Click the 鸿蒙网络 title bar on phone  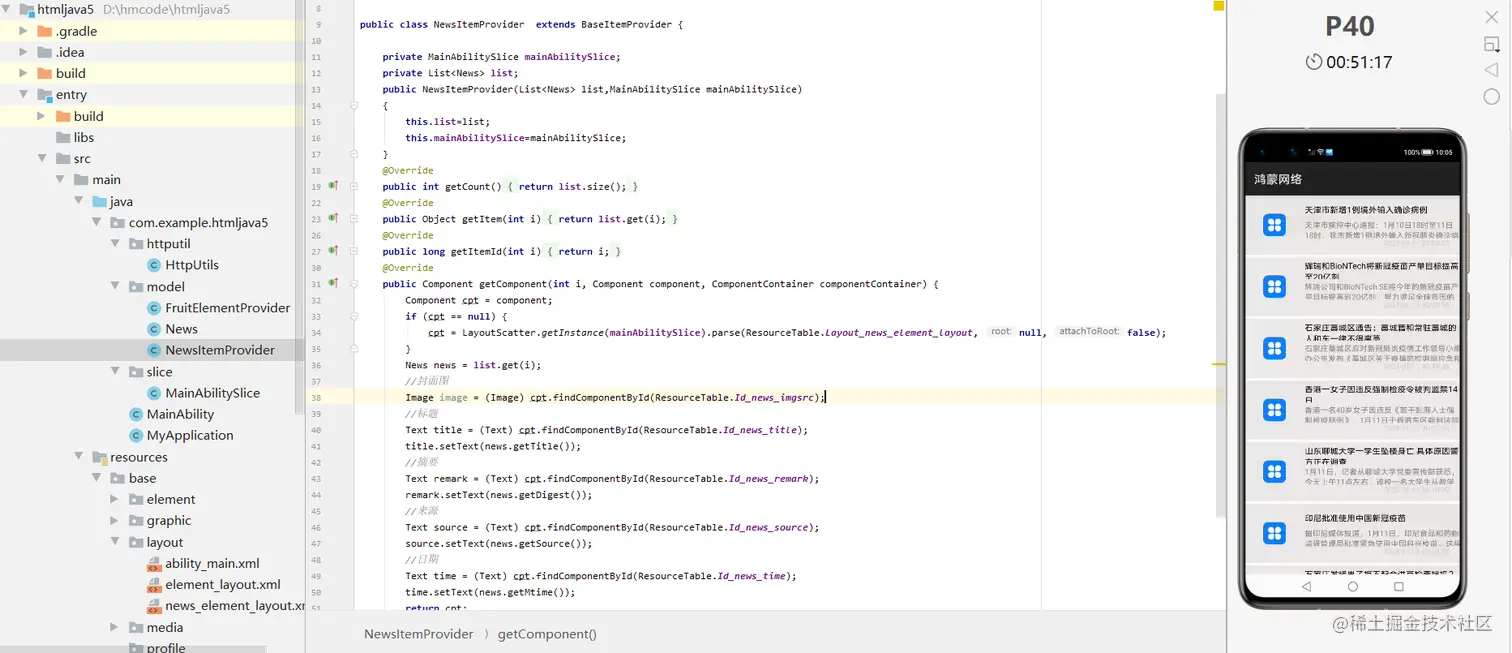point(1353,179)
